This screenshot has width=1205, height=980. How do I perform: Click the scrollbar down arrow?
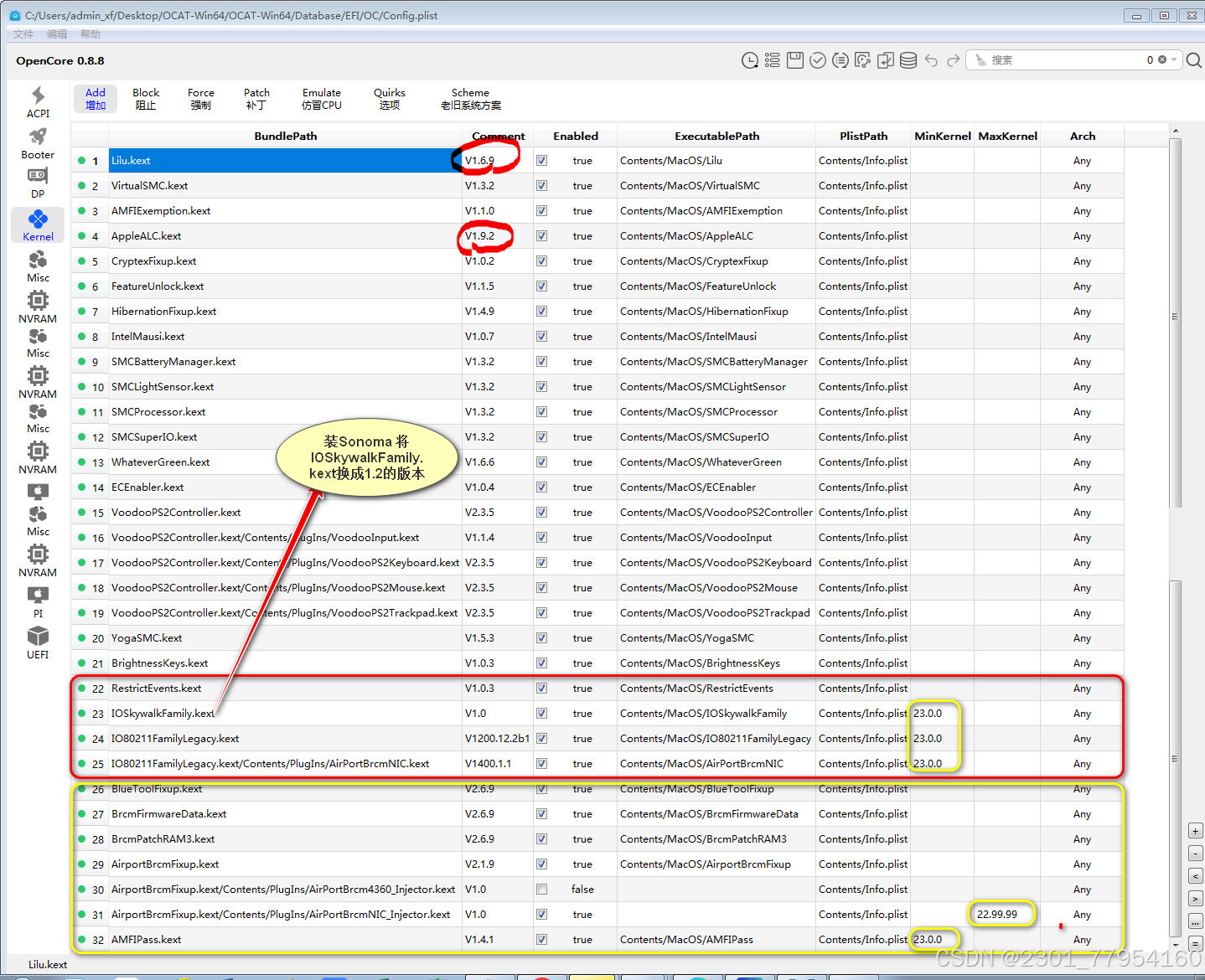coord(1175,946)
